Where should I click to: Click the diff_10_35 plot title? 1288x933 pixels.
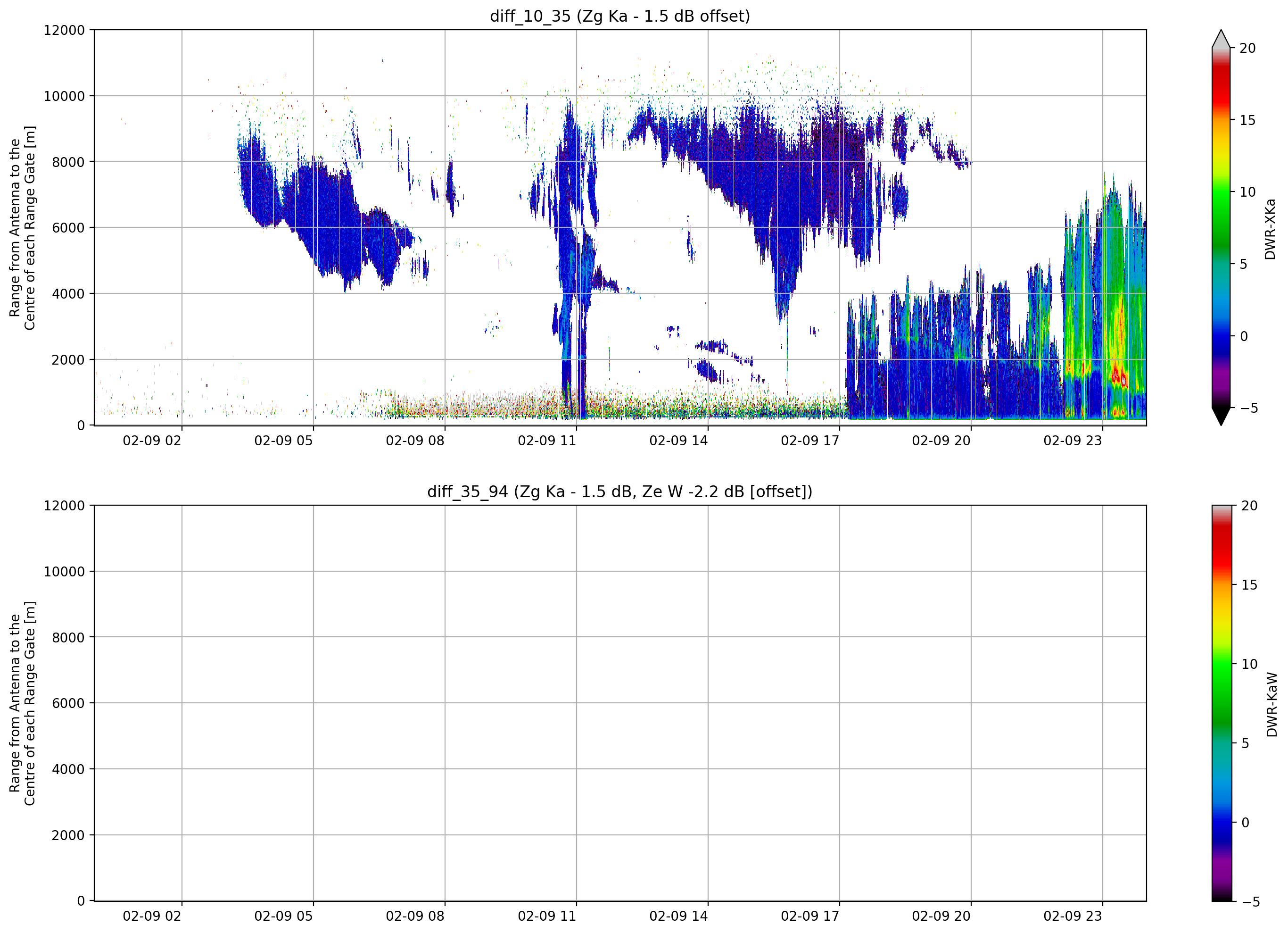(619, 16)
